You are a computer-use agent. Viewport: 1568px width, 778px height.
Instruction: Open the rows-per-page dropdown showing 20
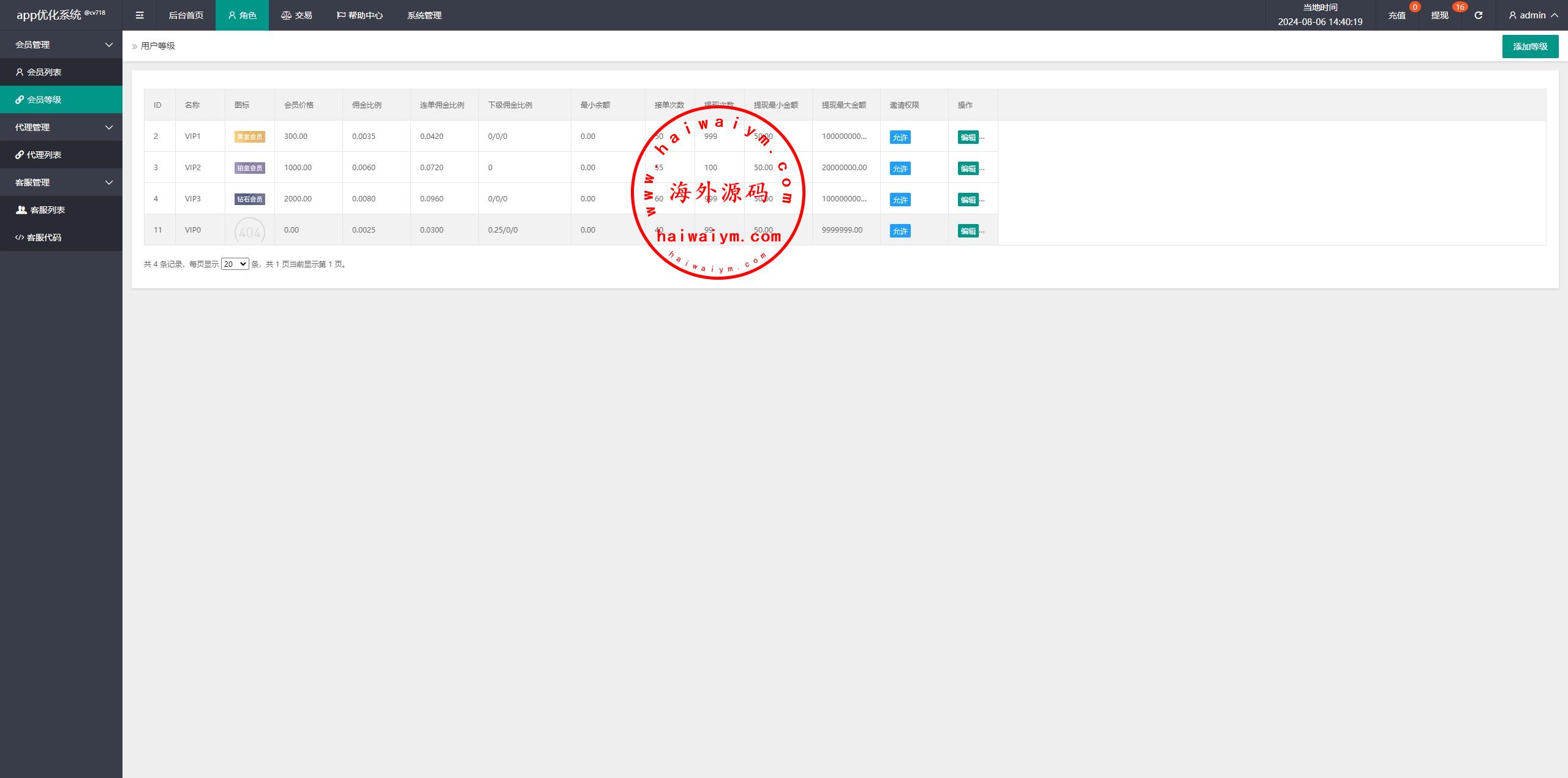[x=235, y=264]
